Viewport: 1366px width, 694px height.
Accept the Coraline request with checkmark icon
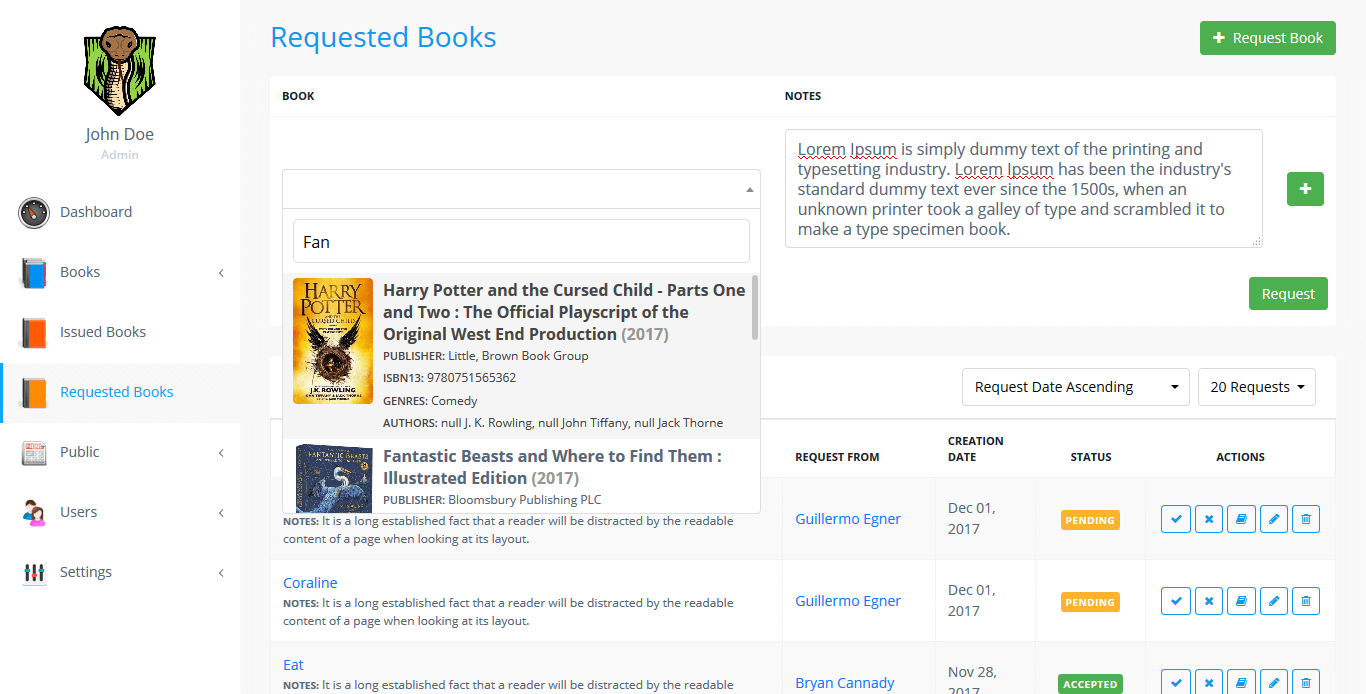[1176, 601]
